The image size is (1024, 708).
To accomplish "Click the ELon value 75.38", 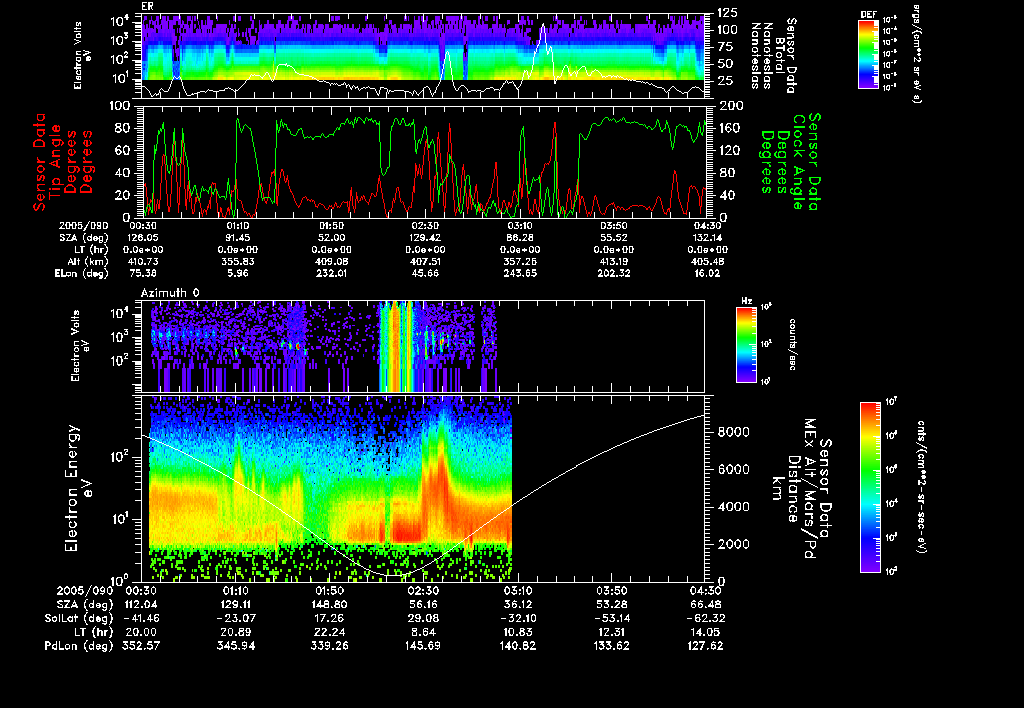I will click(x=141, y=274).
